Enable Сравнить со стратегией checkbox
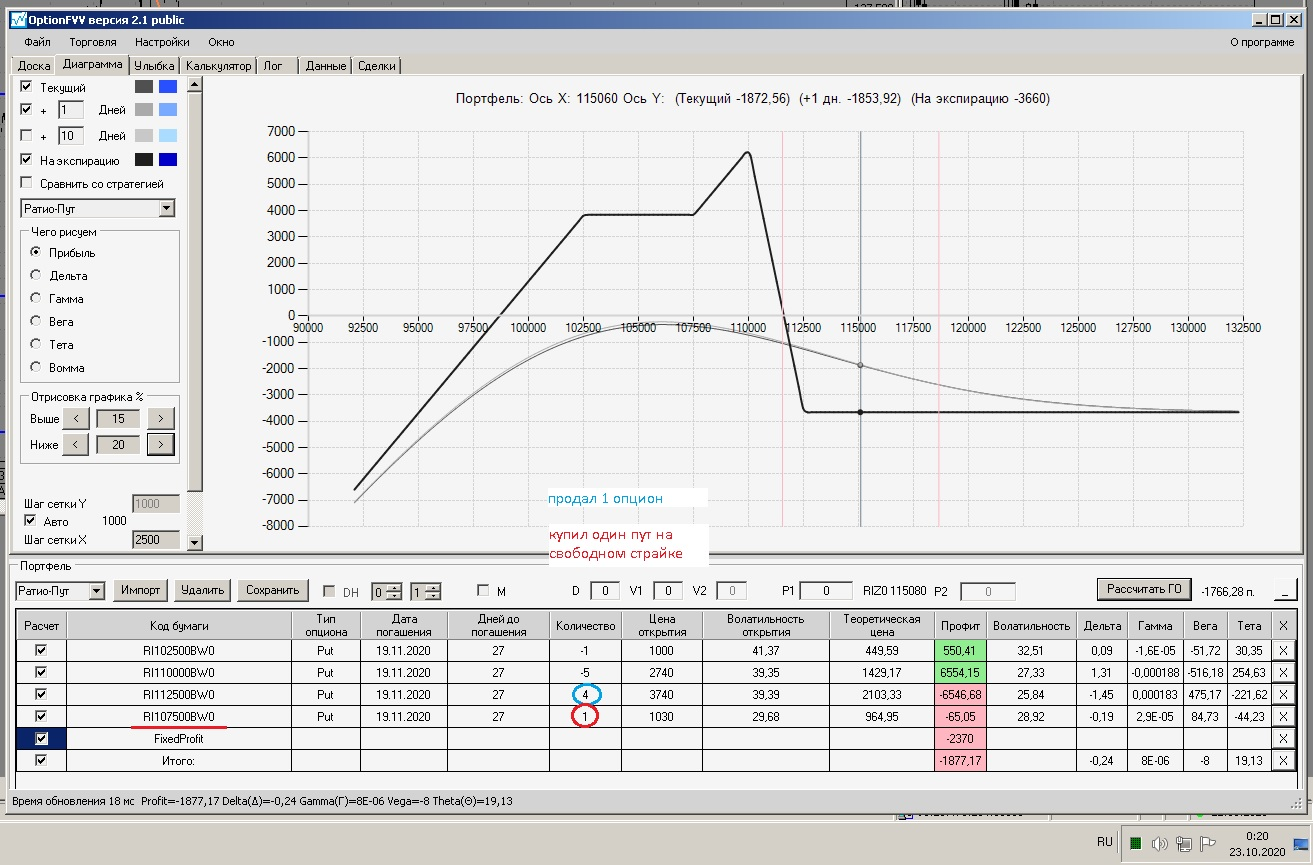Viewport: 1313px width, 865px height. (27, 184)
